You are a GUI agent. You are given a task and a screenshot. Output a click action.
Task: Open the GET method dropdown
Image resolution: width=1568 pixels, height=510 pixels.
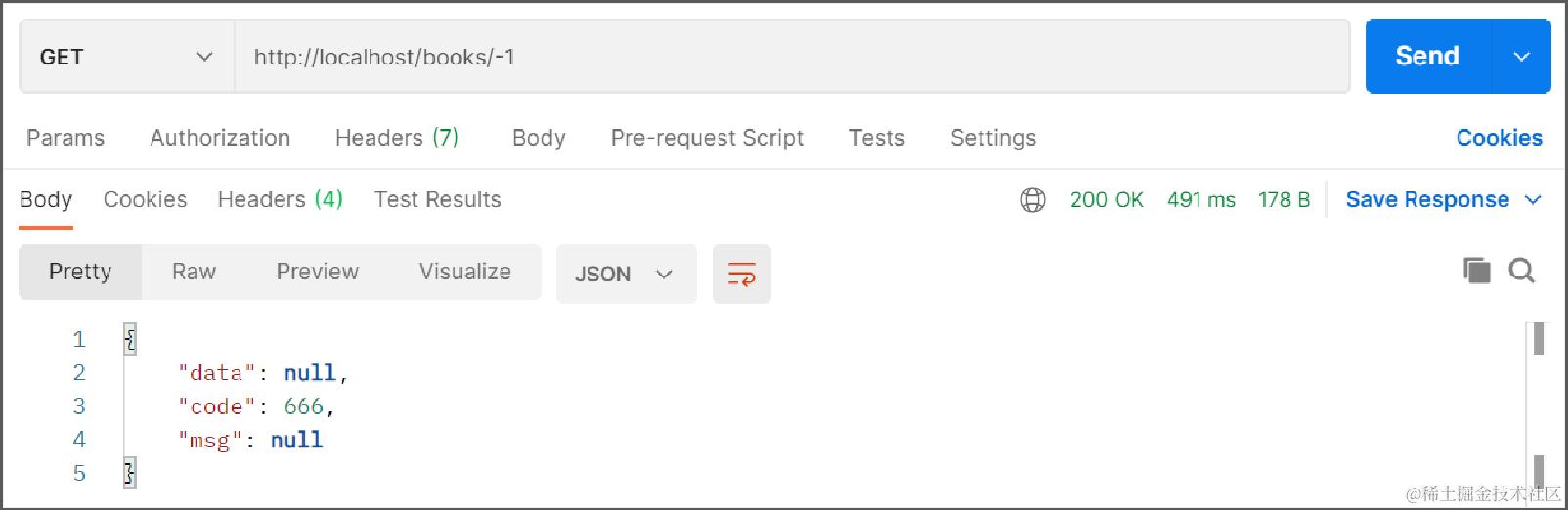(126, 57)
